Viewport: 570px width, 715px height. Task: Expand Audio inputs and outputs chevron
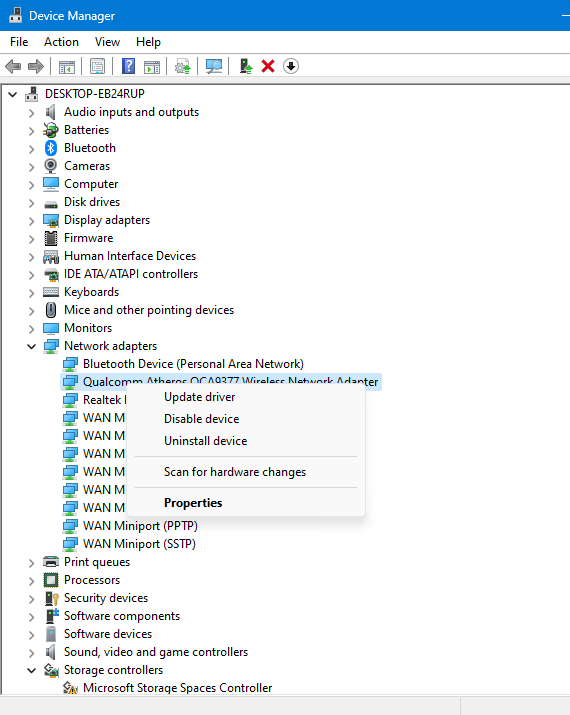[31, 113]
